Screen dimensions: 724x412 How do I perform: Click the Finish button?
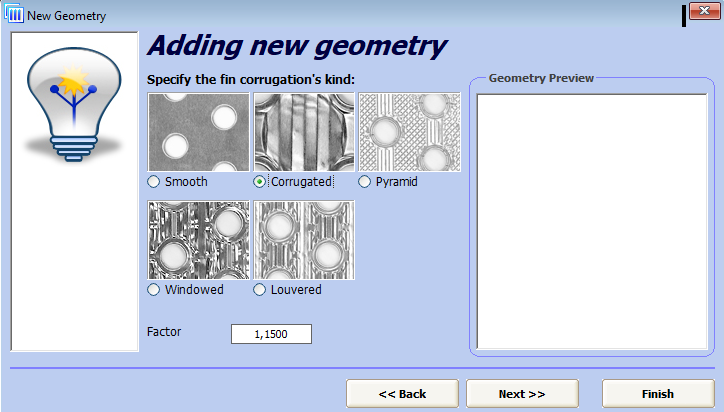coord(658,394)
